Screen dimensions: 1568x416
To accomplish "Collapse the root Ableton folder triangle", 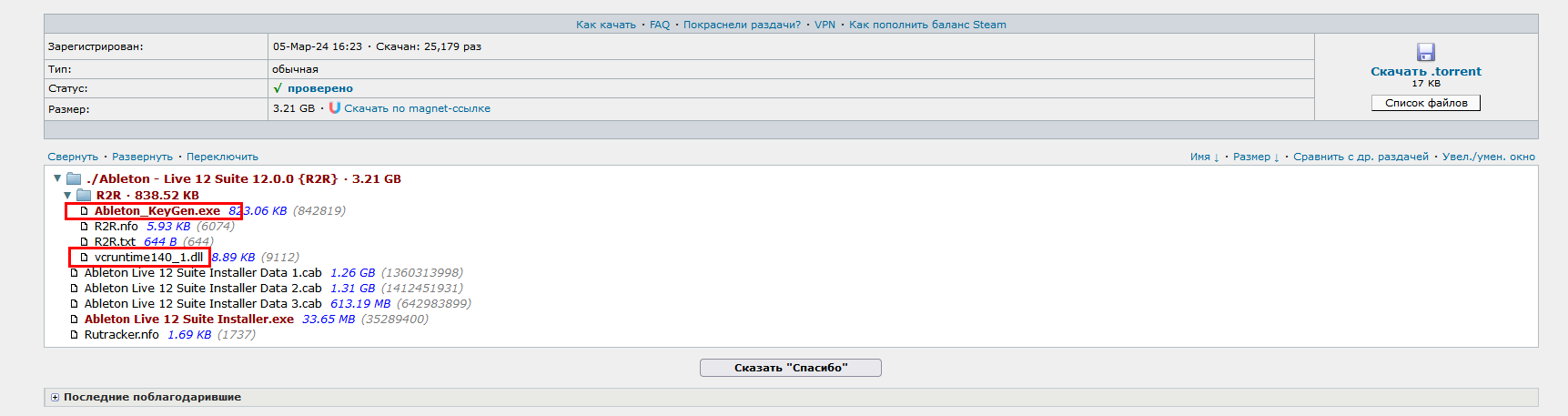I will (57, 178).
